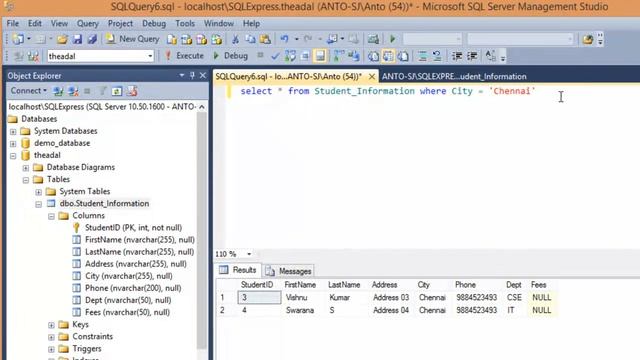Refresh the Object Explorer tree
This screenshot has width=640, height=360.
pos(117,91)
